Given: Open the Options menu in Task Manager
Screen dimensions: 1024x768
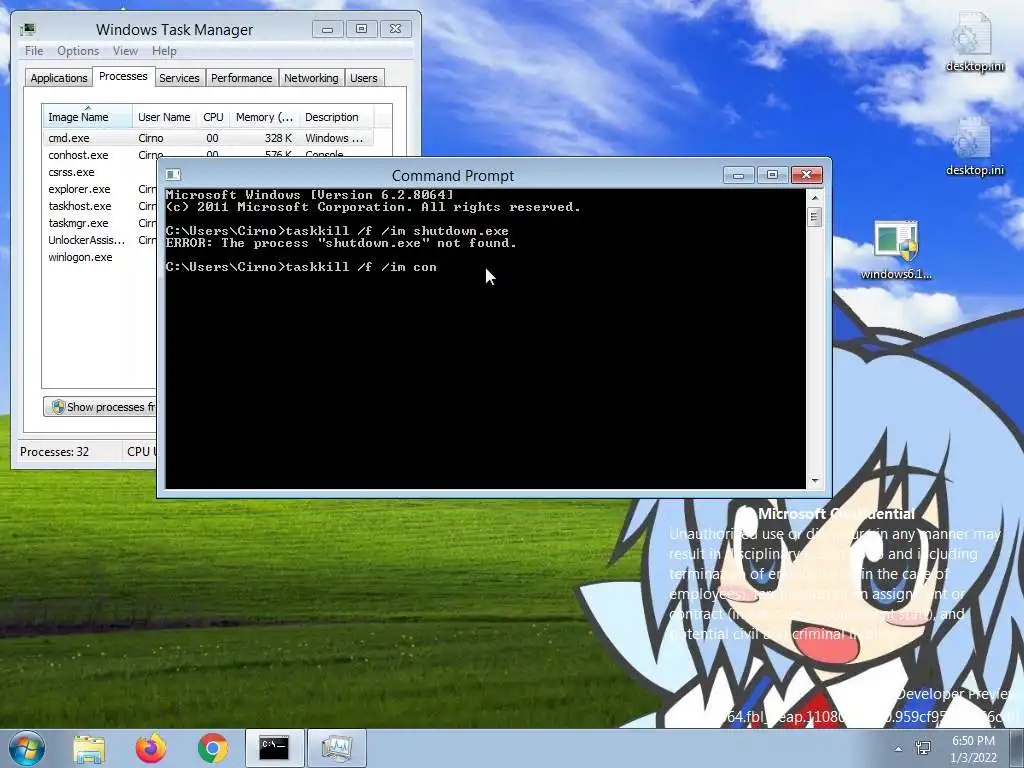Looking at the screenshot, I should 78,51.
